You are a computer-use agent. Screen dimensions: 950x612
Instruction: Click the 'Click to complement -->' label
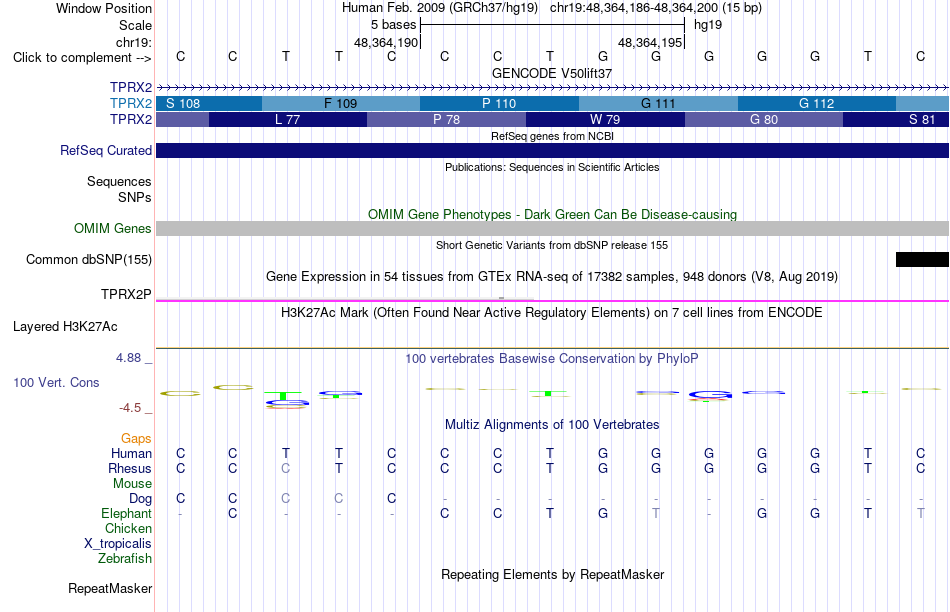82,58
